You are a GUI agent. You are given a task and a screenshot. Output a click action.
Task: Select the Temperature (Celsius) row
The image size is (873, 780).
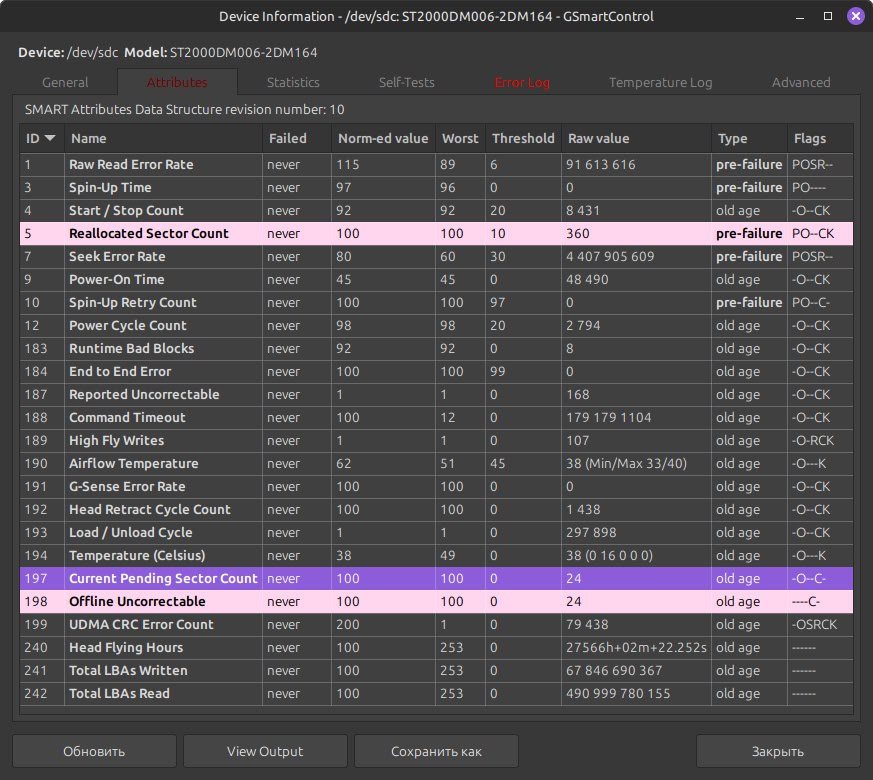(436, 556)
